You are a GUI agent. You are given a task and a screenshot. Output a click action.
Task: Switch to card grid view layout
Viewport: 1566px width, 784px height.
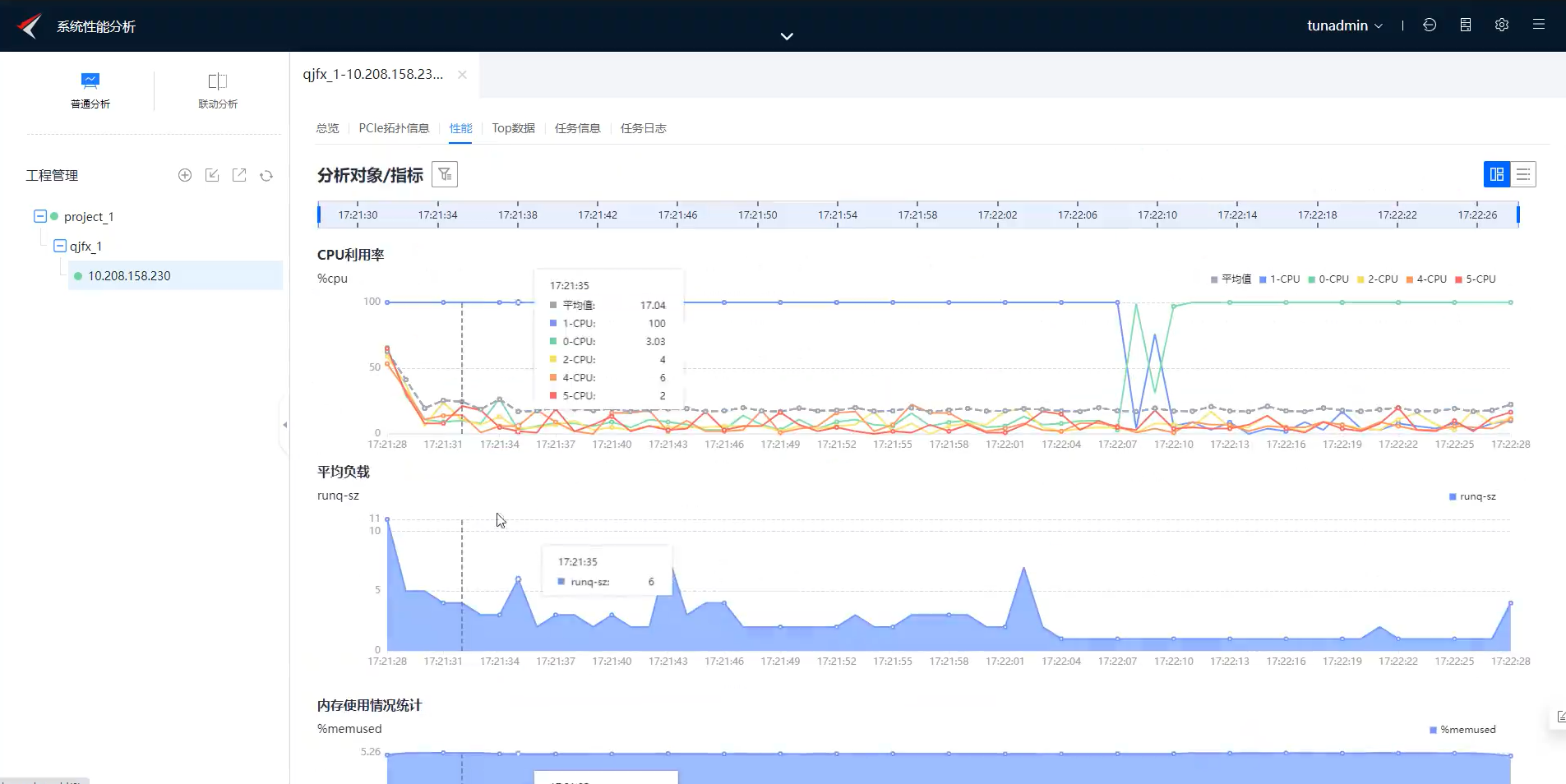coord(1497,174)
